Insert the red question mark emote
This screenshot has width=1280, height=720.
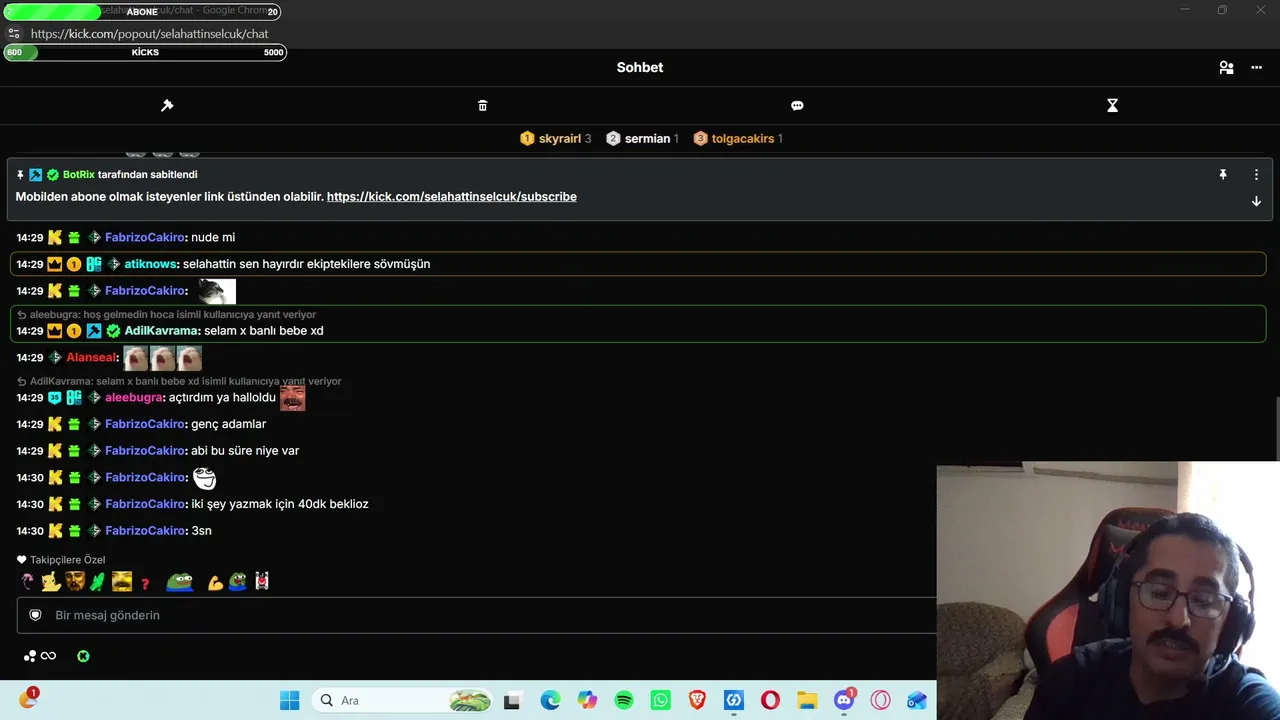145,583
